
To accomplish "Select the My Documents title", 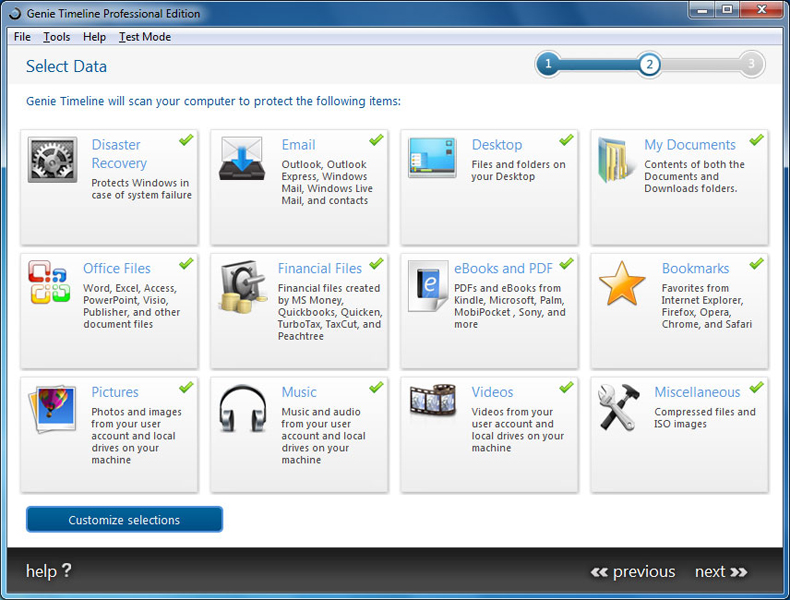I will (690, 145).
